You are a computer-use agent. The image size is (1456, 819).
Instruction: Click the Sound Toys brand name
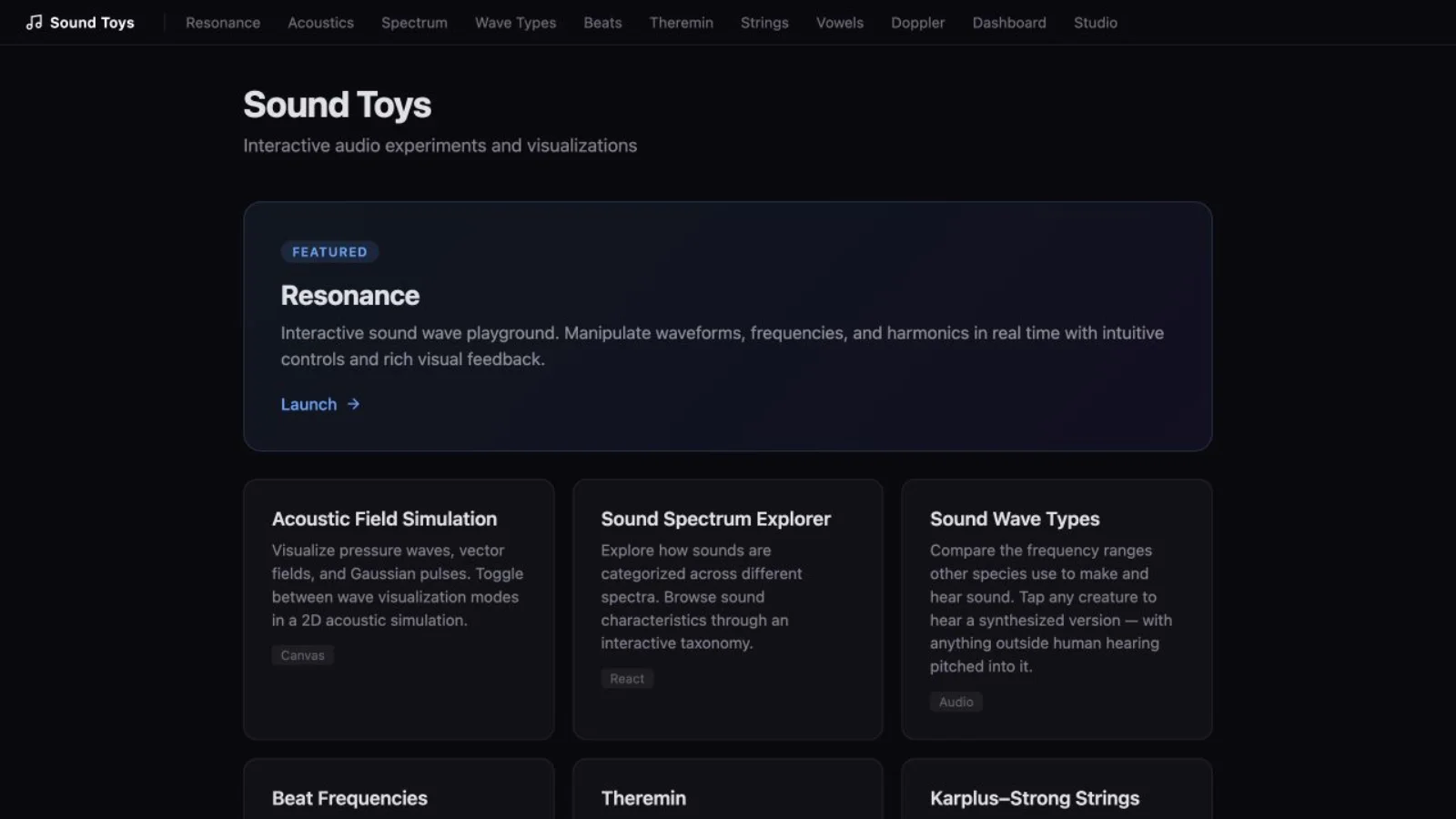click(92, 22)
